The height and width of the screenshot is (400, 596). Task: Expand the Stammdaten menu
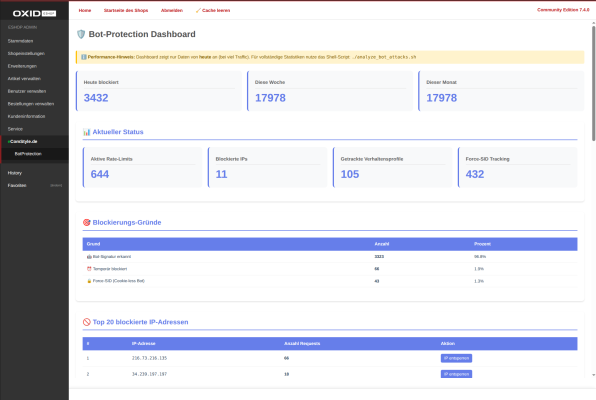point(21,41)
